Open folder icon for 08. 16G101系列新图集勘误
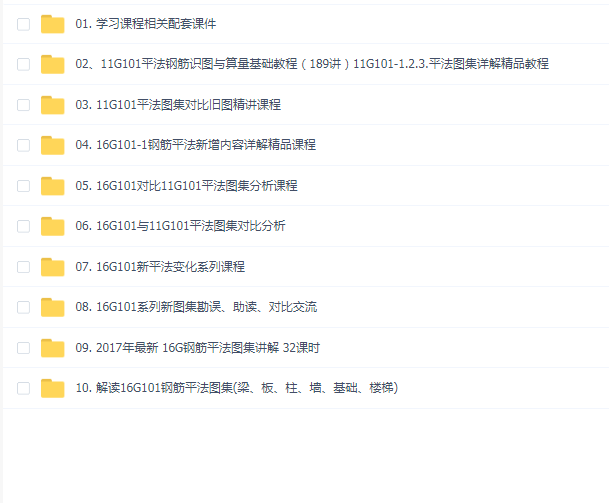609x503 pixels. 52,307
